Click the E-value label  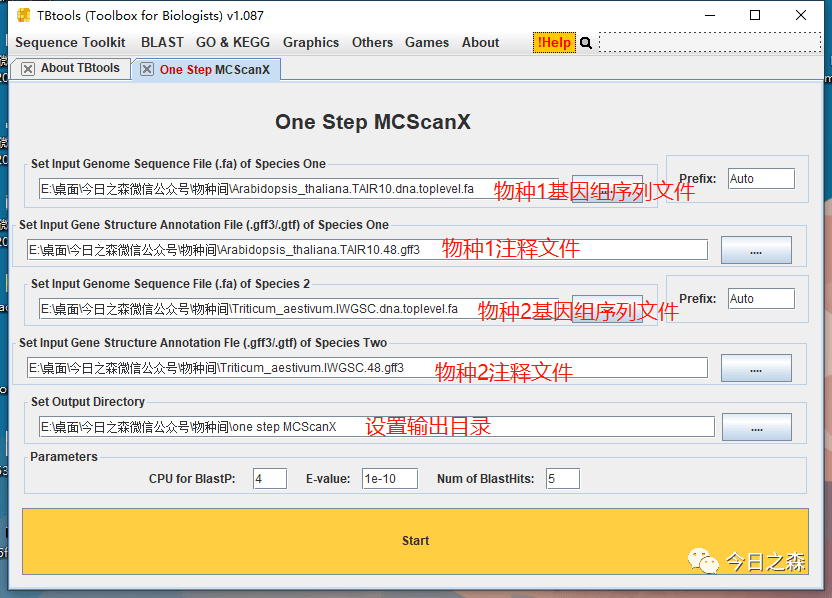click(328, 479)
